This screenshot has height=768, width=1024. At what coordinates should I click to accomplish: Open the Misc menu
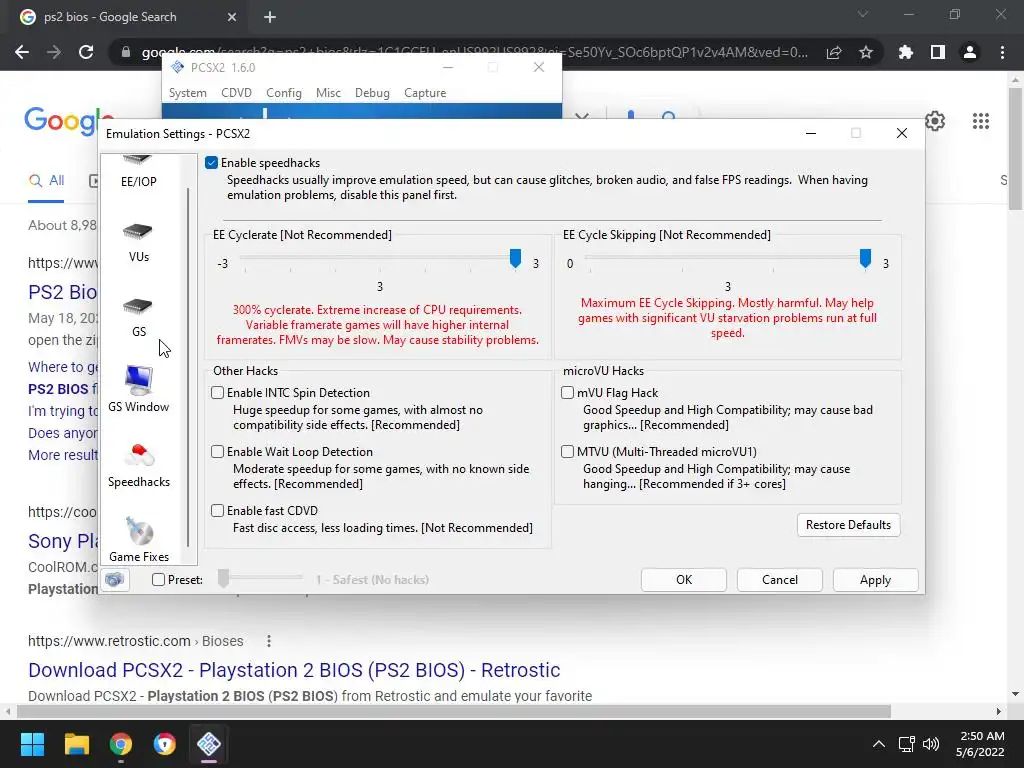(328, 93)
